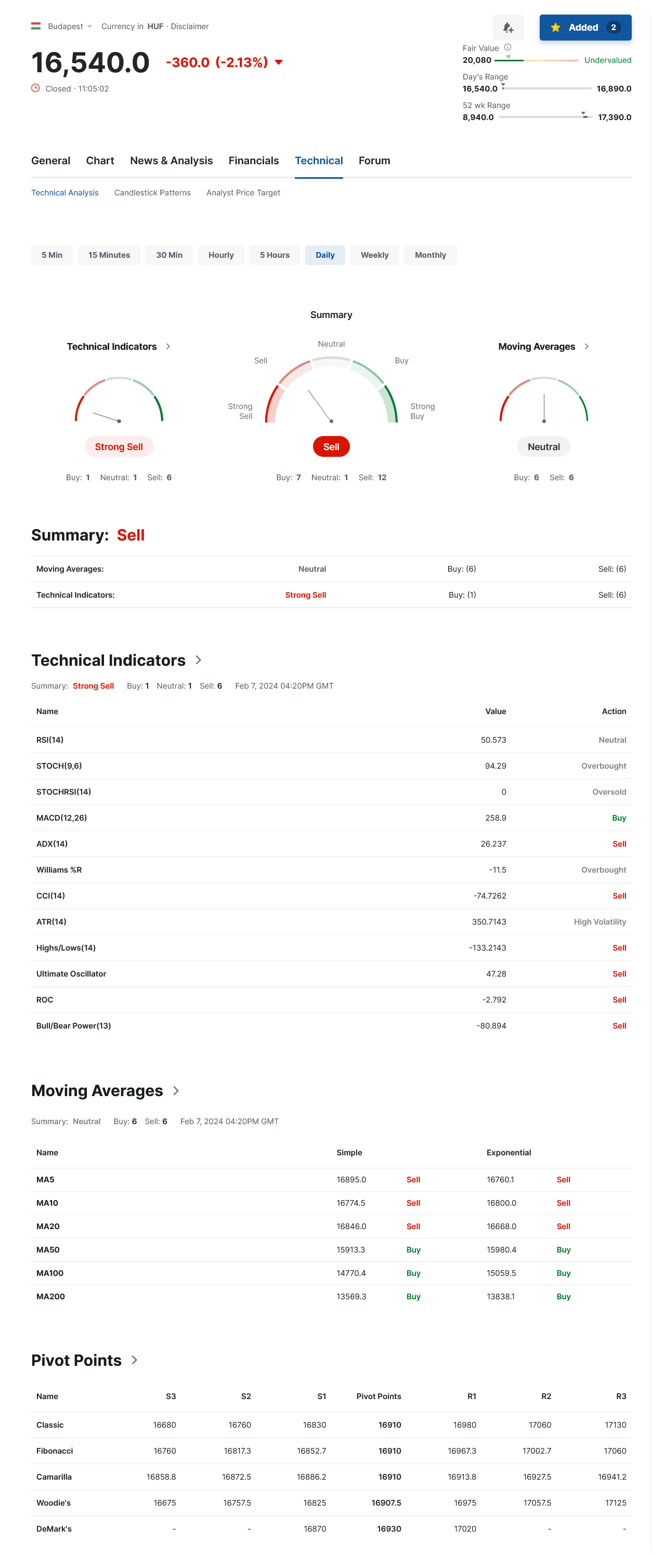Screen dimensions: 652x1568
Task: Switch to Candlestick Patterns subtab
Action: pos(152,192)
